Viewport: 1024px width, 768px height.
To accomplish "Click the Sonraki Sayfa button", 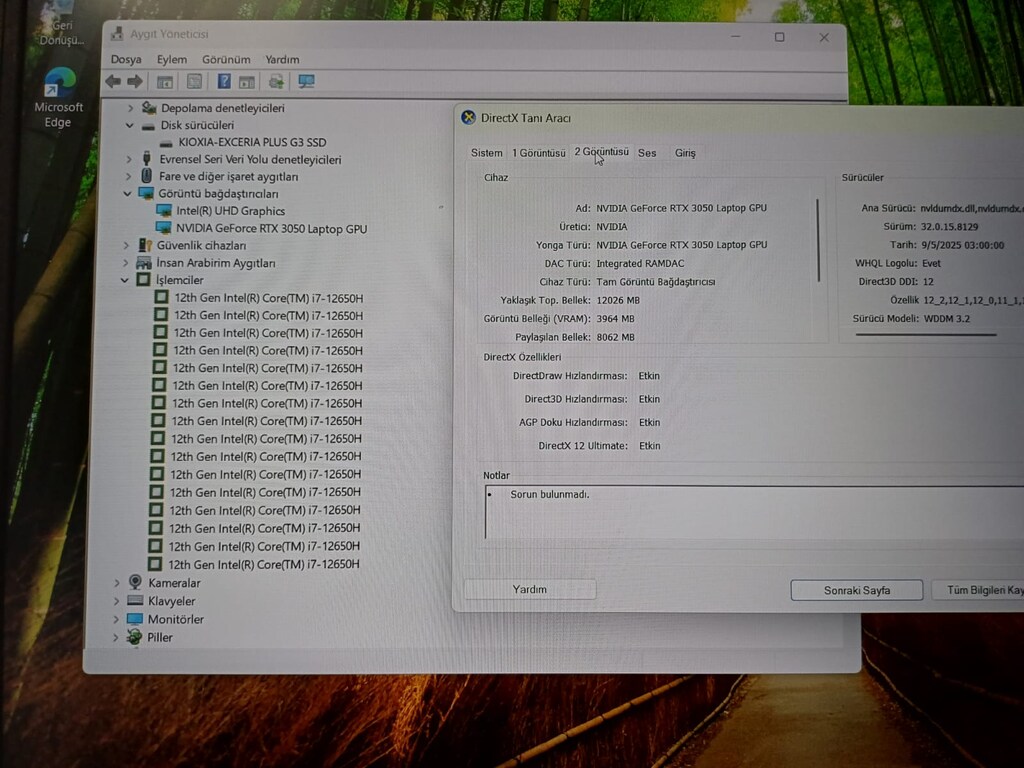I will pos(857,590).
